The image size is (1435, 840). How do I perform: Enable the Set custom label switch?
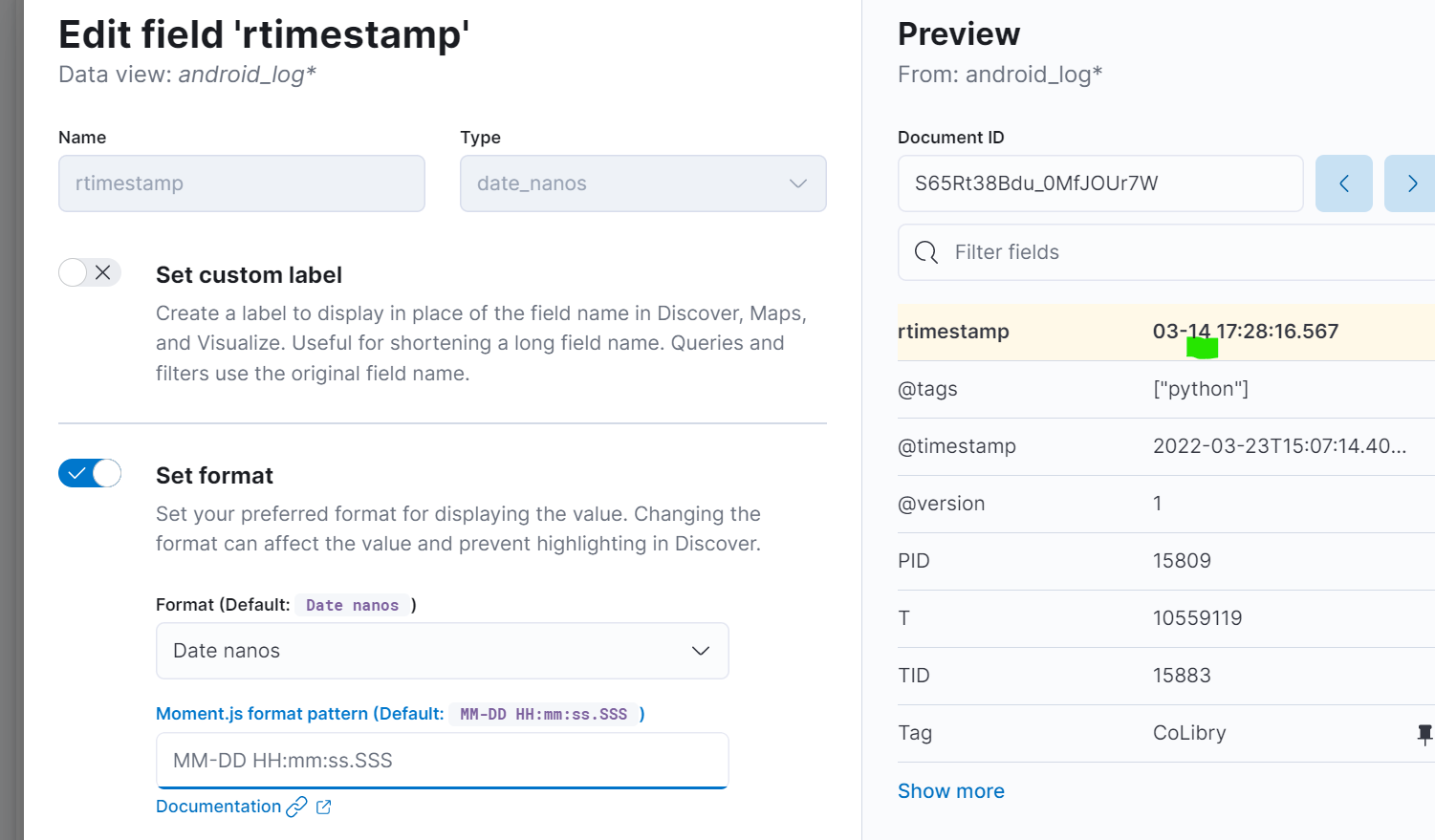tap(89, 272)
